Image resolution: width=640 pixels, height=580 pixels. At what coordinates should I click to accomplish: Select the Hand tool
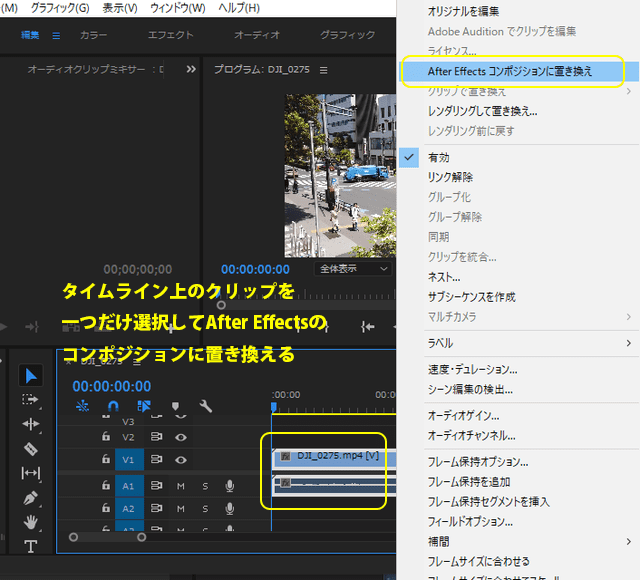[31, 522]
